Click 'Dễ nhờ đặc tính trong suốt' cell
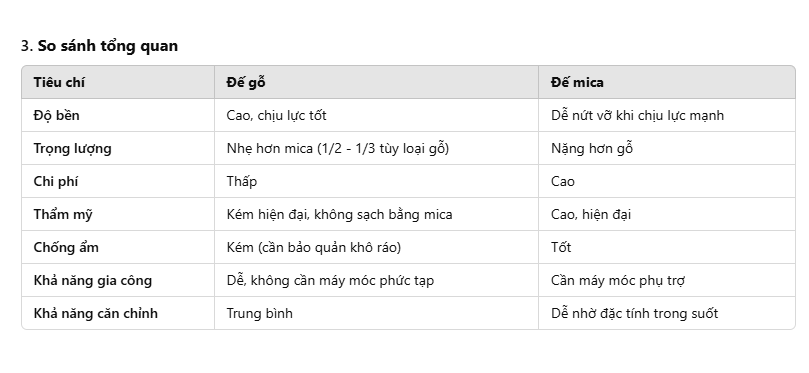Image resolution: width=809 pixels, height=373 pixels. [634, 314]
